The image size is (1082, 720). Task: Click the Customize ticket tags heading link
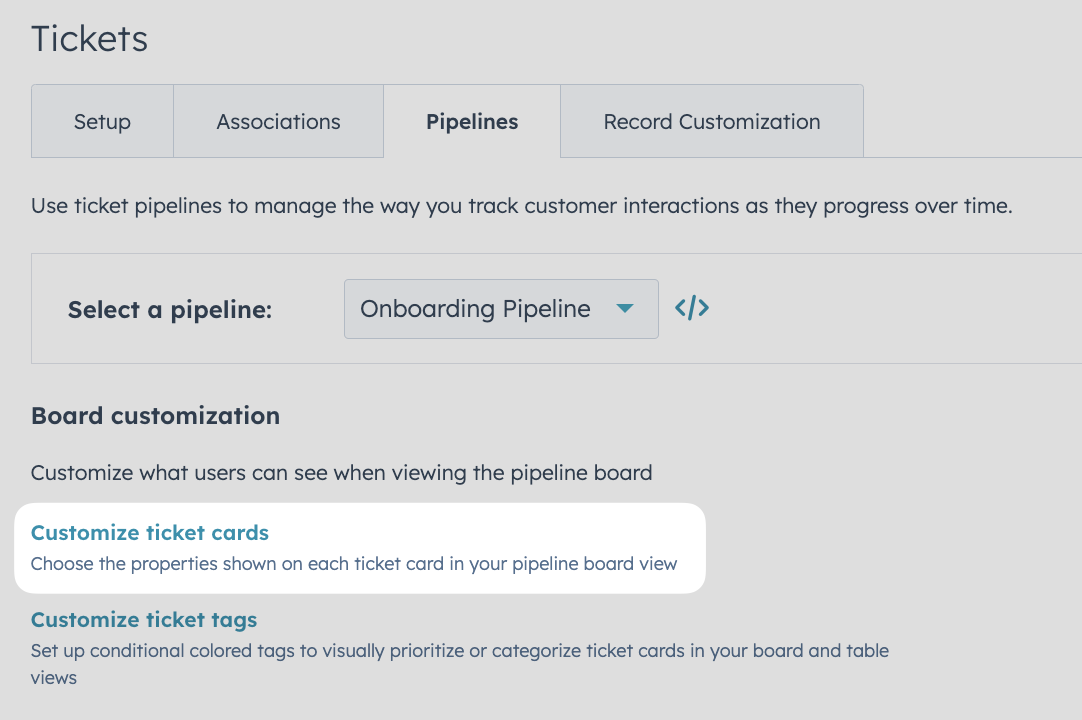click(144, 619)
